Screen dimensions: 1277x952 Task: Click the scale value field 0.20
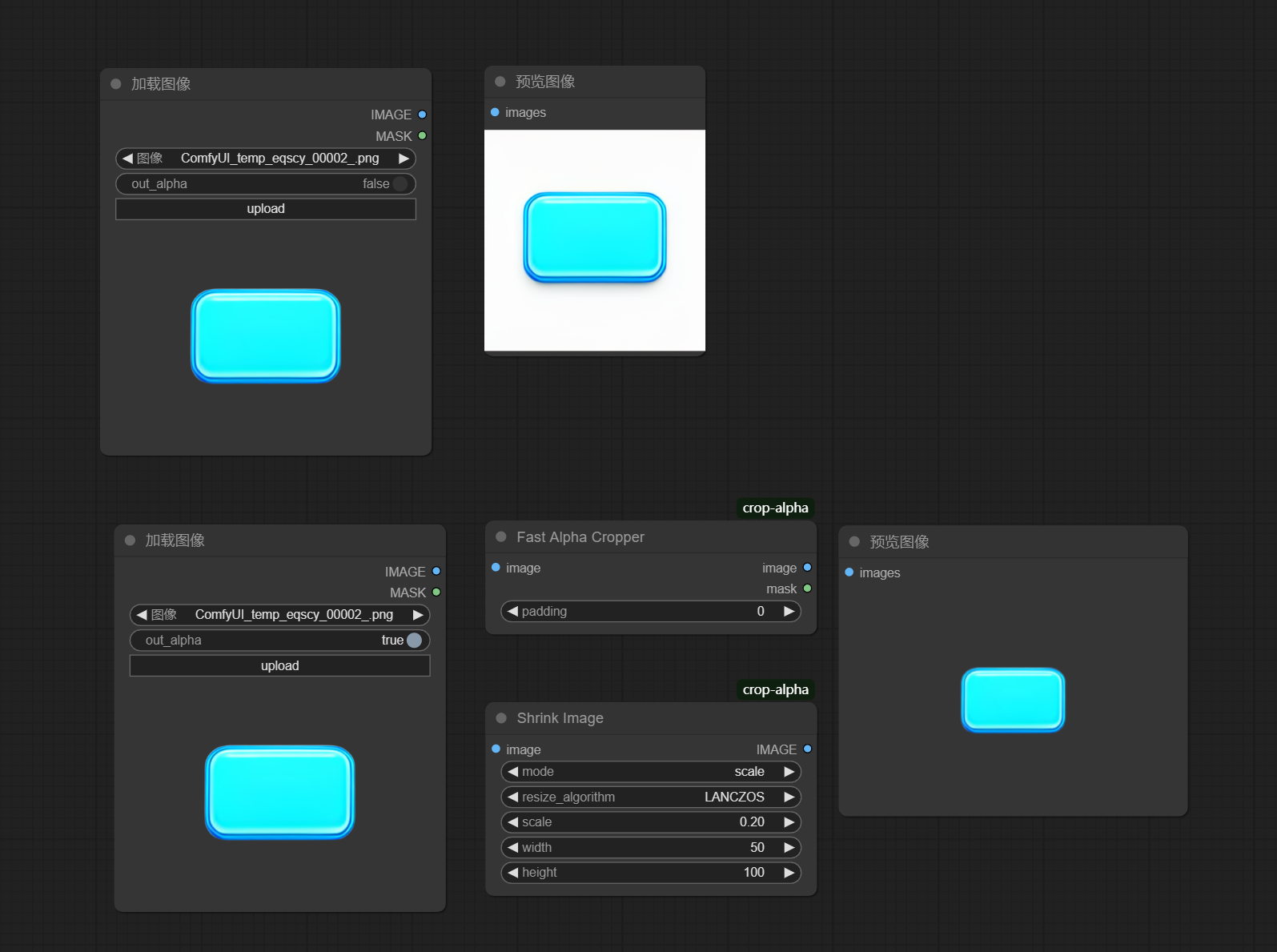(651, 822)
